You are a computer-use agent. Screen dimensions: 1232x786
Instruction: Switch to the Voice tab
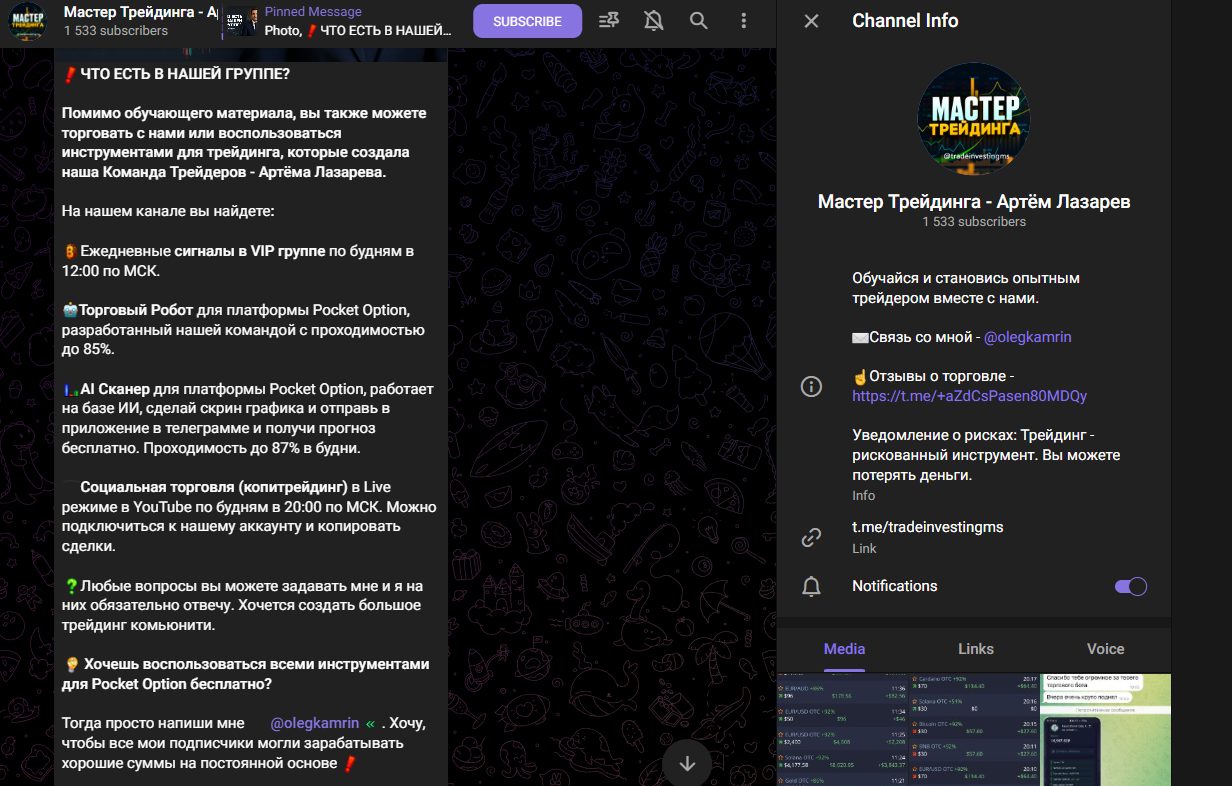coord(1105,649)
